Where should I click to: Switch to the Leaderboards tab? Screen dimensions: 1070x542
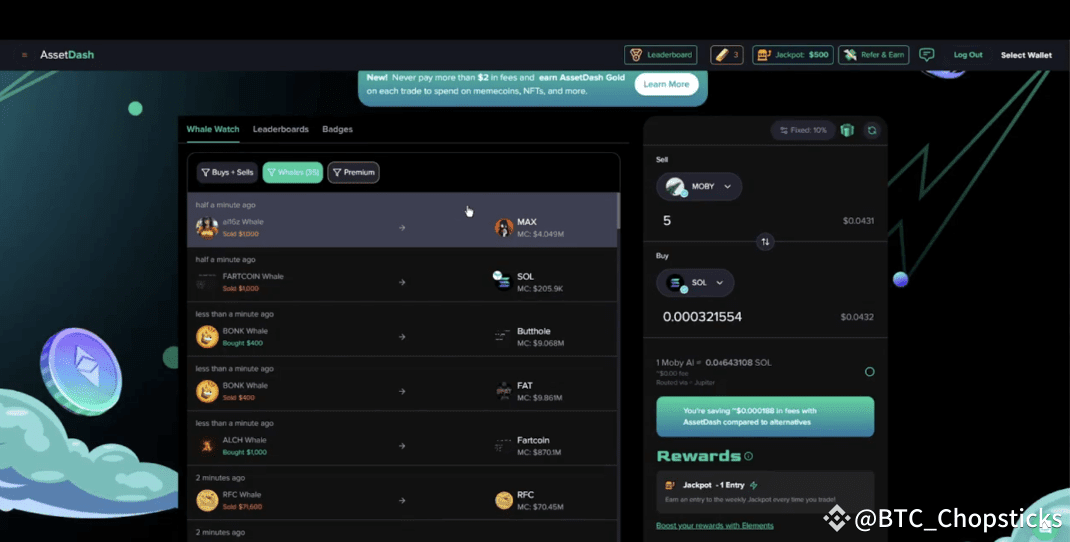(x=280, y=129)
